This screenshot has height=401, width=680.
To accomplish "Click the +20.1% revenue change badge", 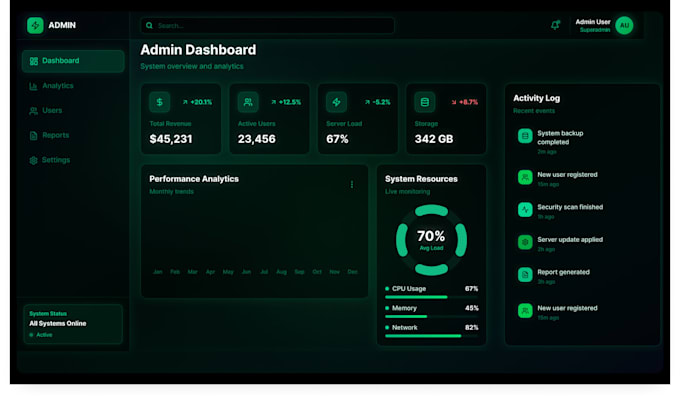I will 197,102.
